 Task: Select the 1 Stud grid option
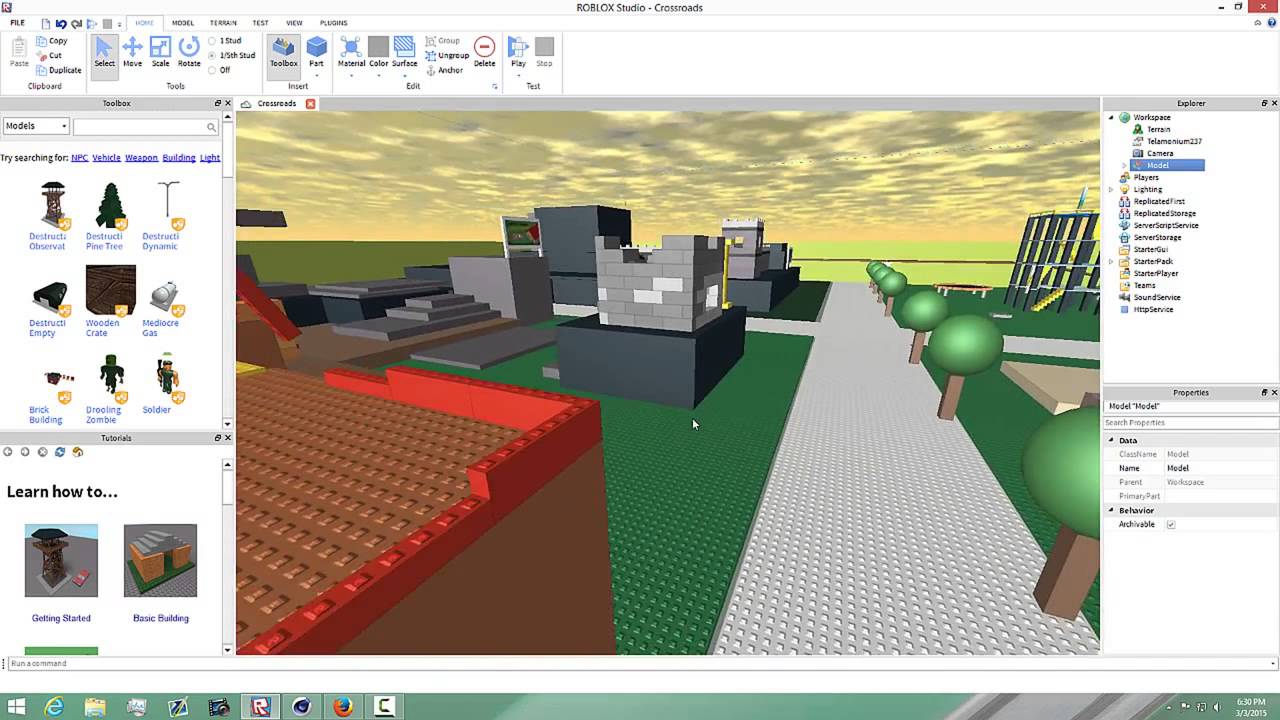click(x=225, y=41)
